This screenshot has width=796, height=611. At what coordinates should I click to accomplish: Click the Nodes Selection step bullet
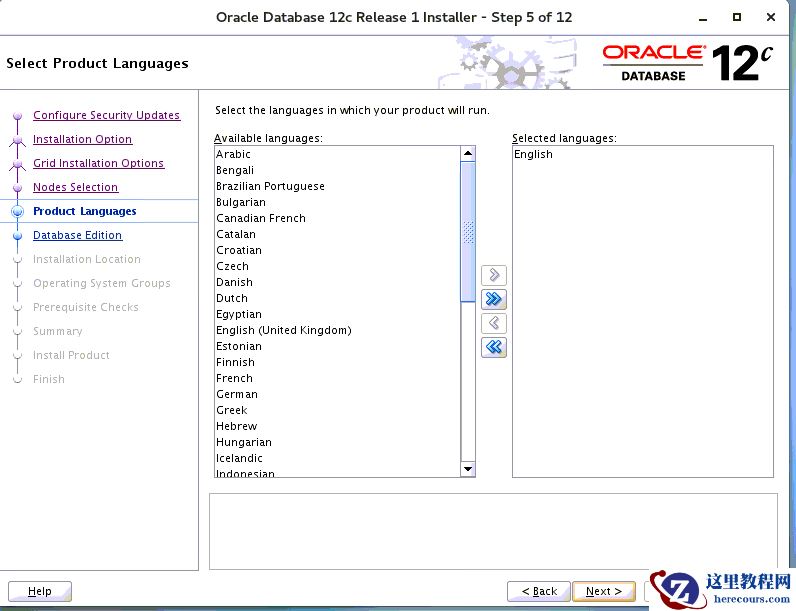tap(18, 188)
